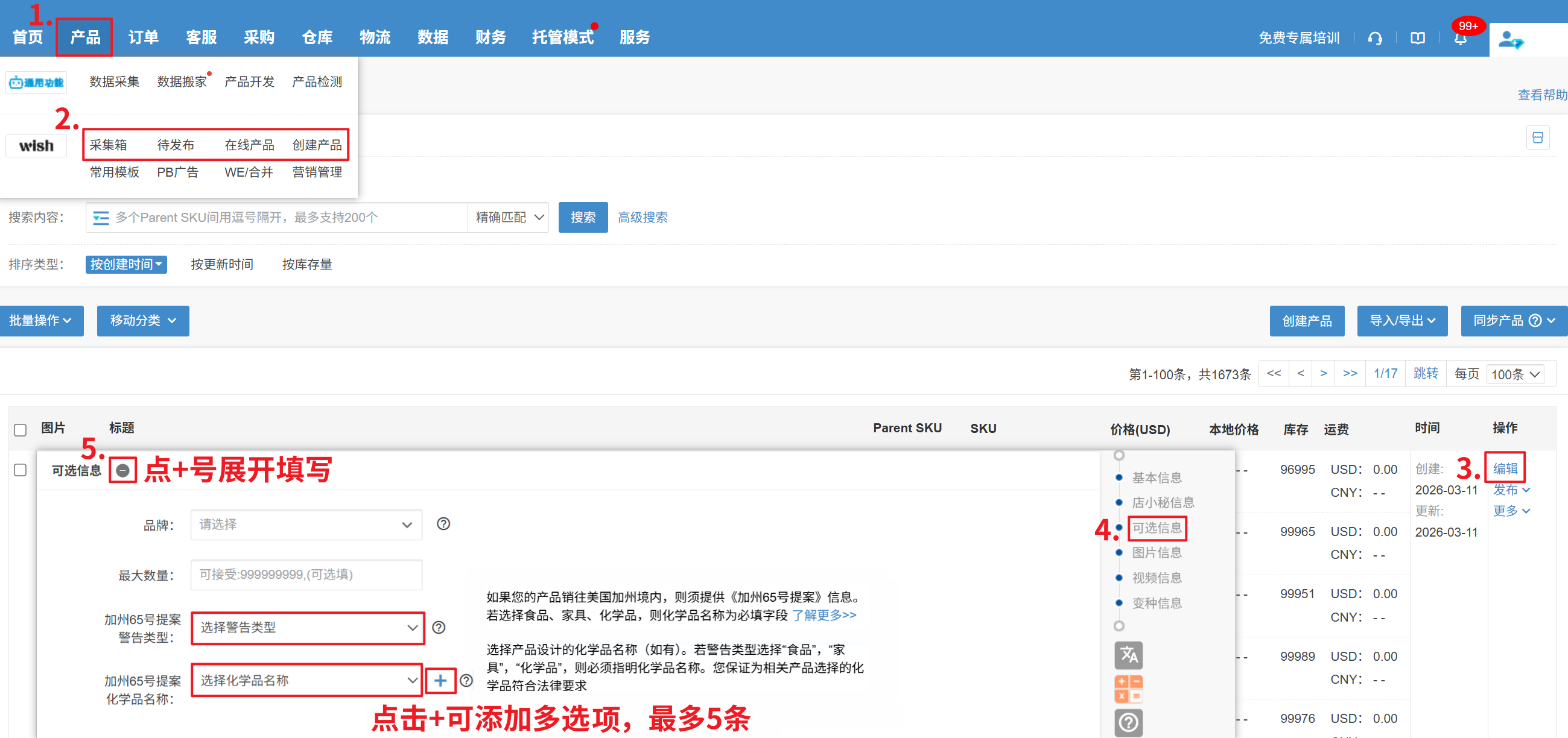Screen dimensions: 1568x738
Task: Open the 精确匹配 match type dropdown
Action: [508, 217]
